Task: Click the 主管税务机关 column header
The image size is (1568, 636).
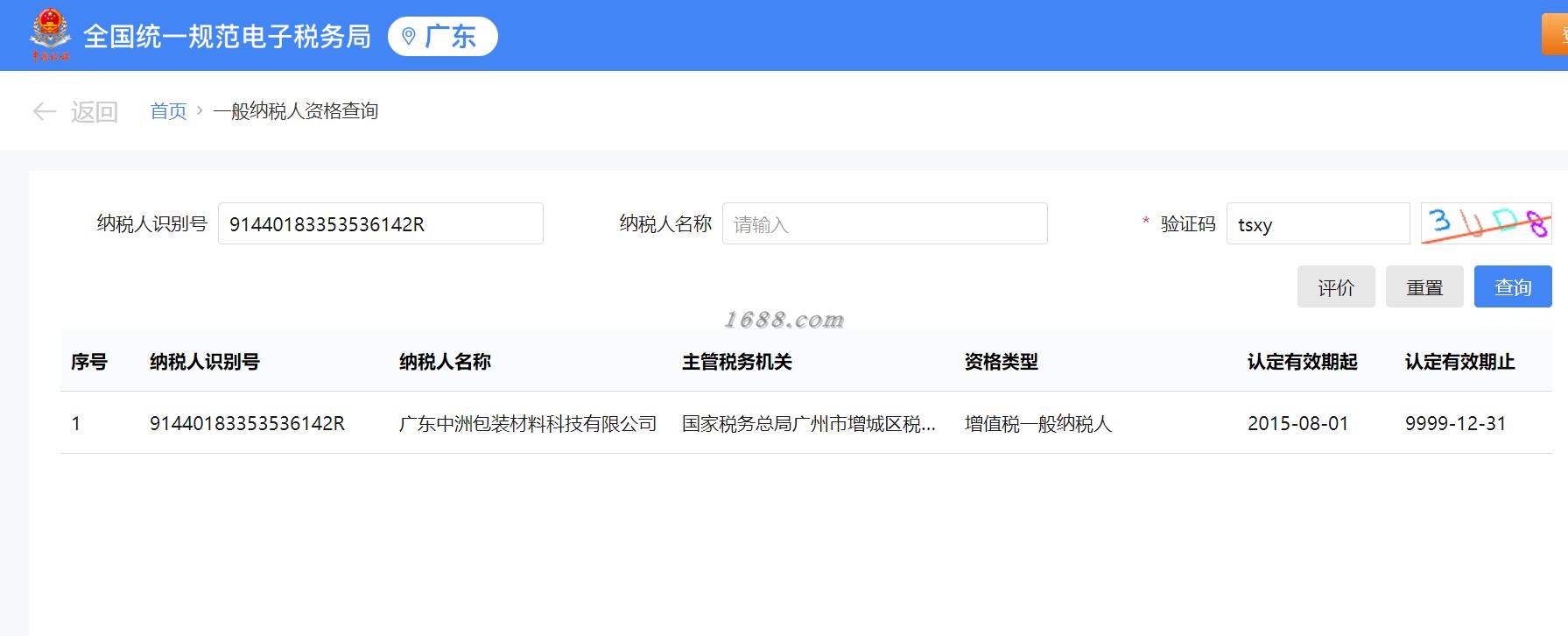Action: 736,362
